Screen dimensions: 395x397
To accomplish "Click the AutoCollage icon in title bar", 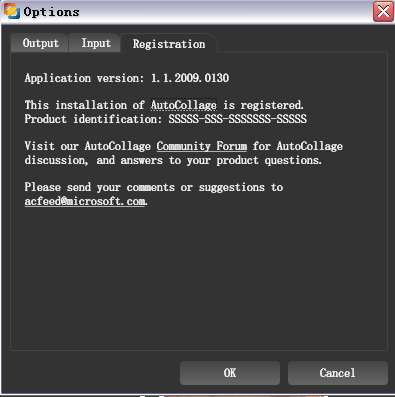I will point(12,11).
